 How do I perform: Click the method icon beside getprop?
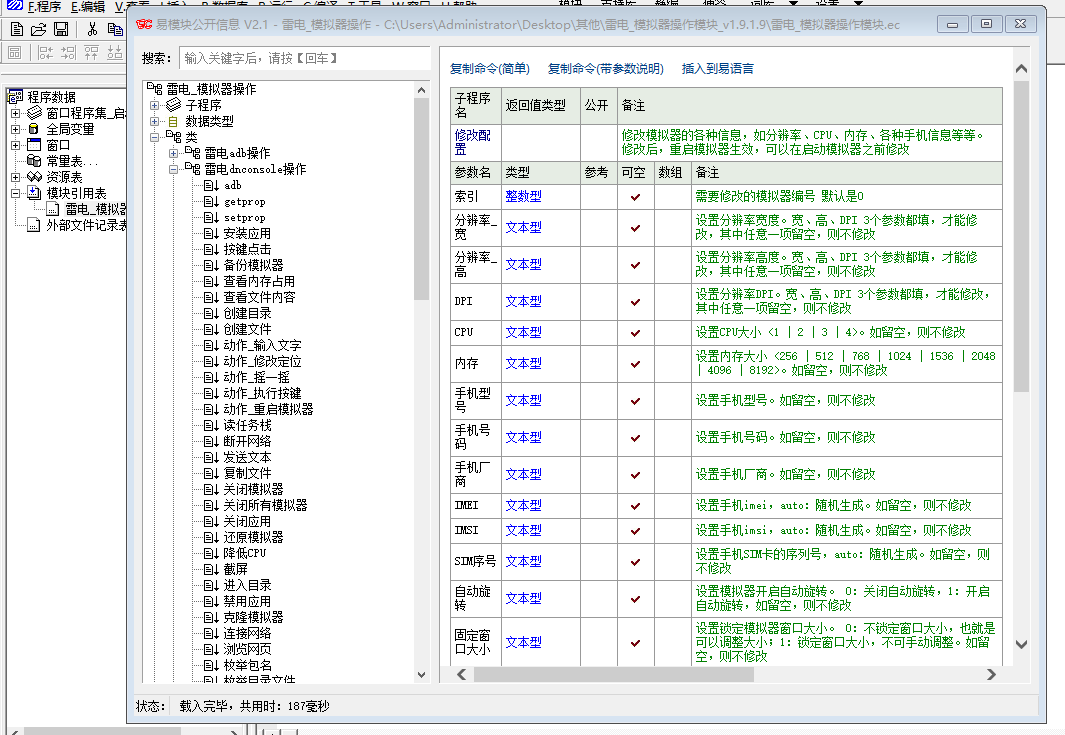(211, 201)
